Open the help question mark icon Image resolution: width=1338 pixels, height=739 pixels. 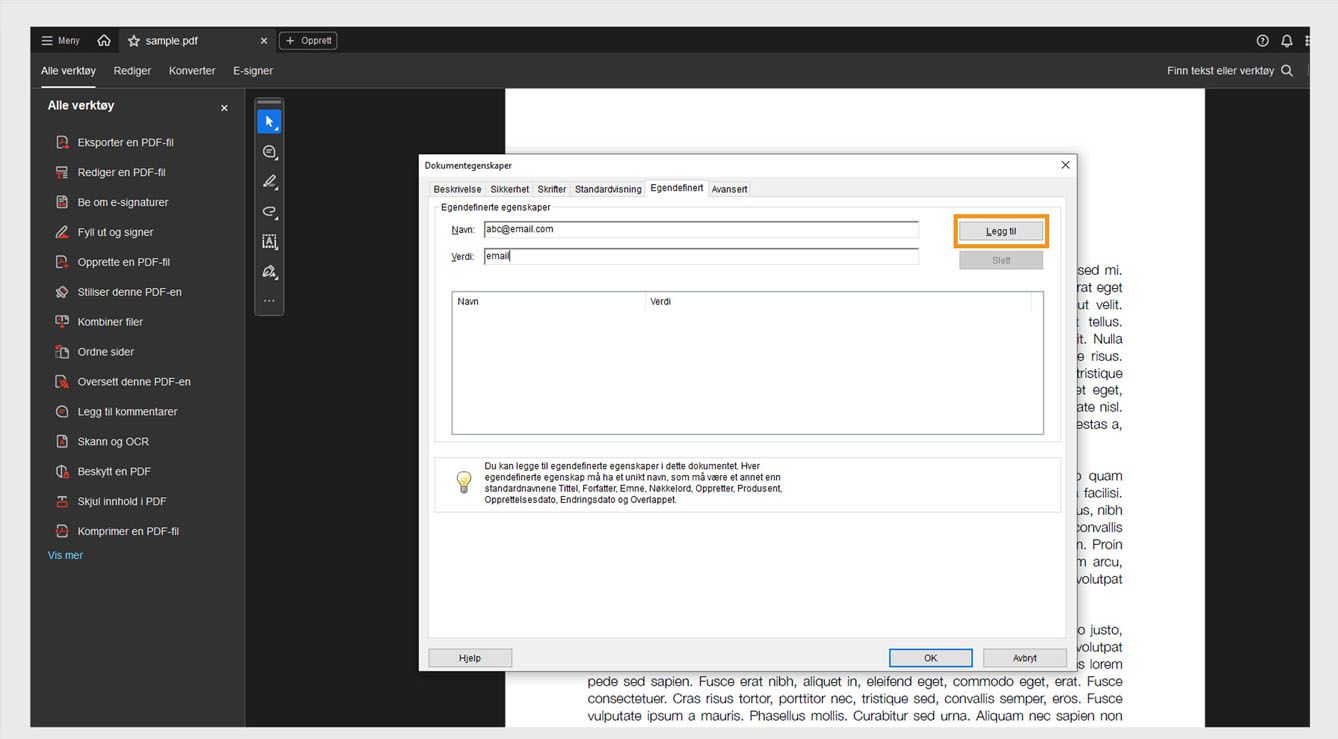(x=1262, y=41)
